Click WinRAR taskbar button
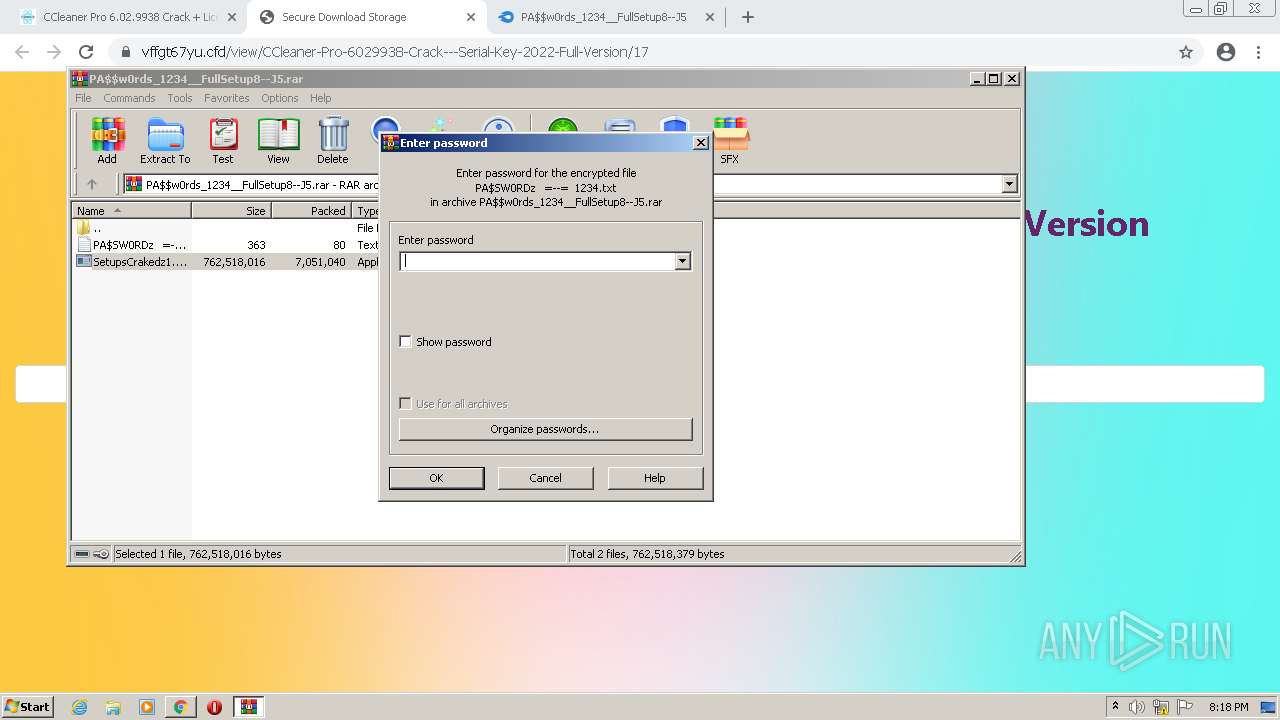This screenshot has height=720, width=1280. pyautogui.click(x=249, y=707)
